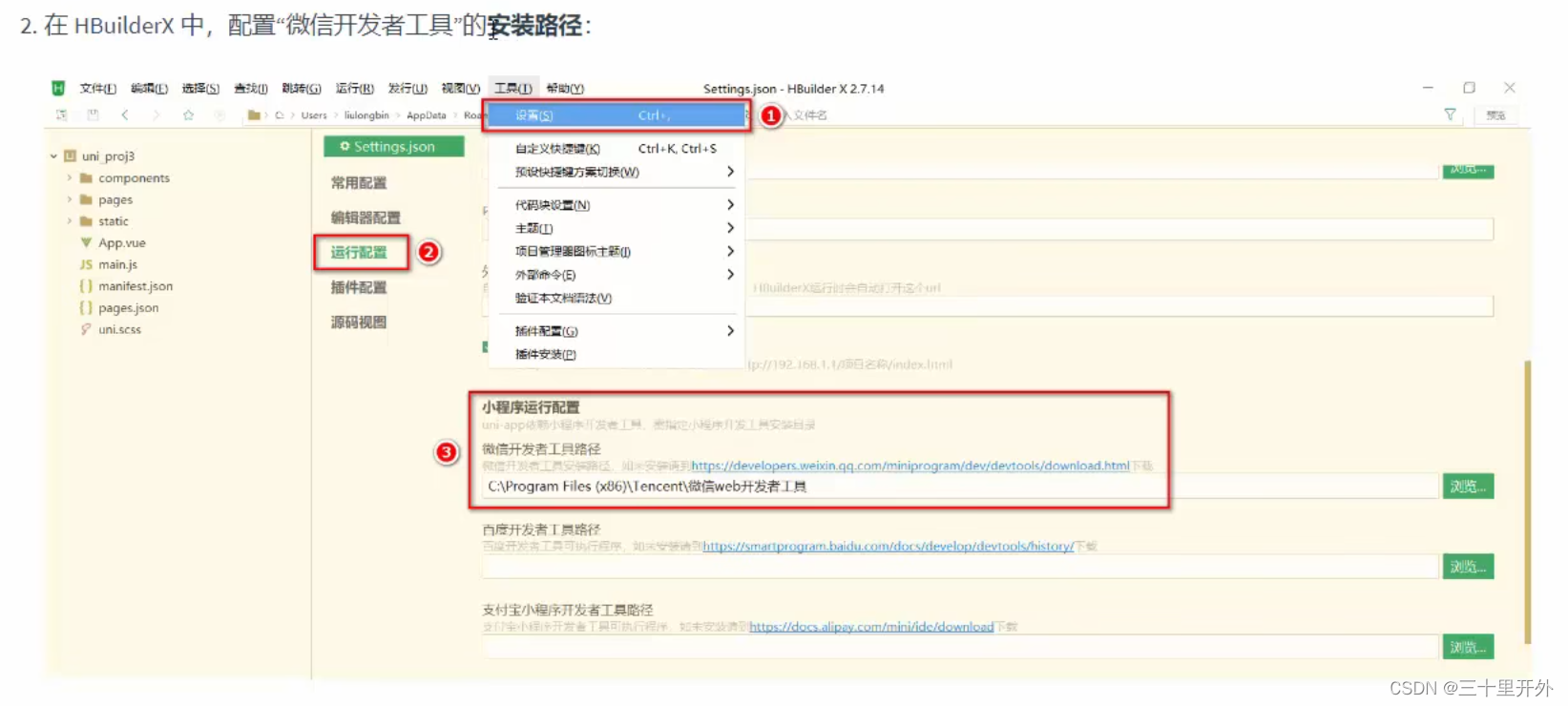
Task: Click the braces icon beside manifest.json
Action: [x=86, y=286]
